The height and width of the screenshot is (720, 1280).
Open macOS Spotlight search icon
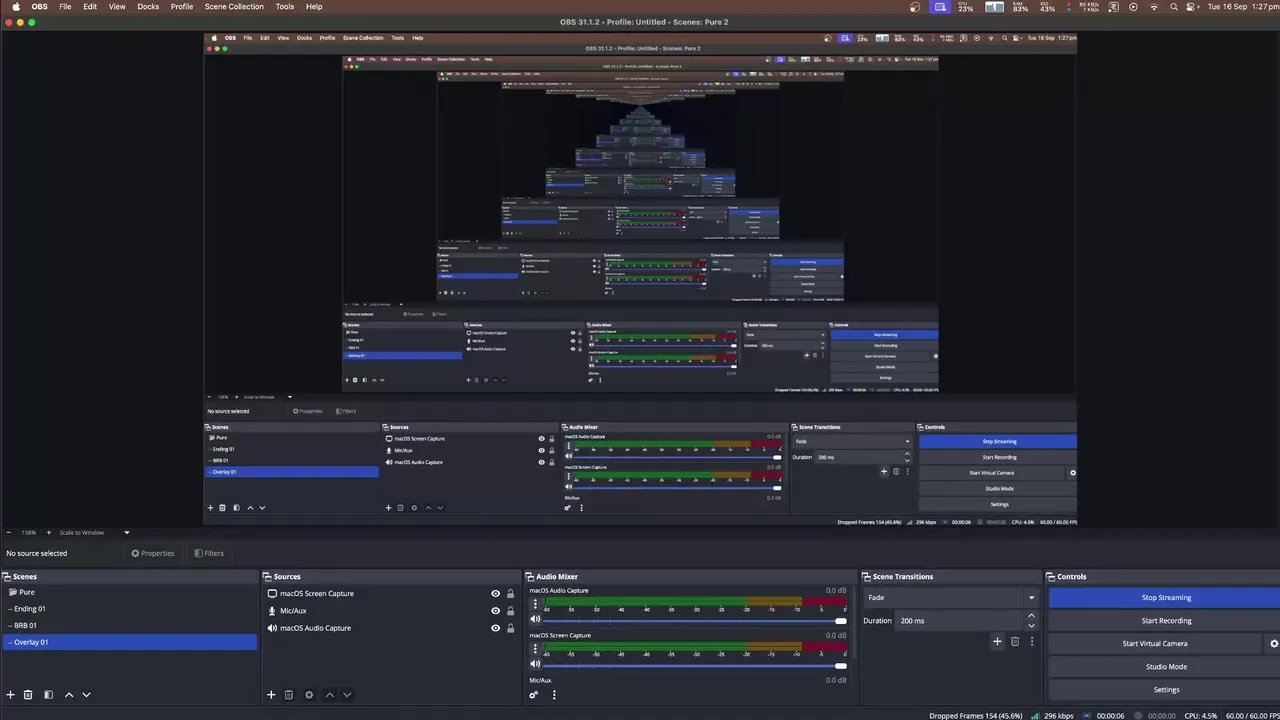(x=1172, y=7)
